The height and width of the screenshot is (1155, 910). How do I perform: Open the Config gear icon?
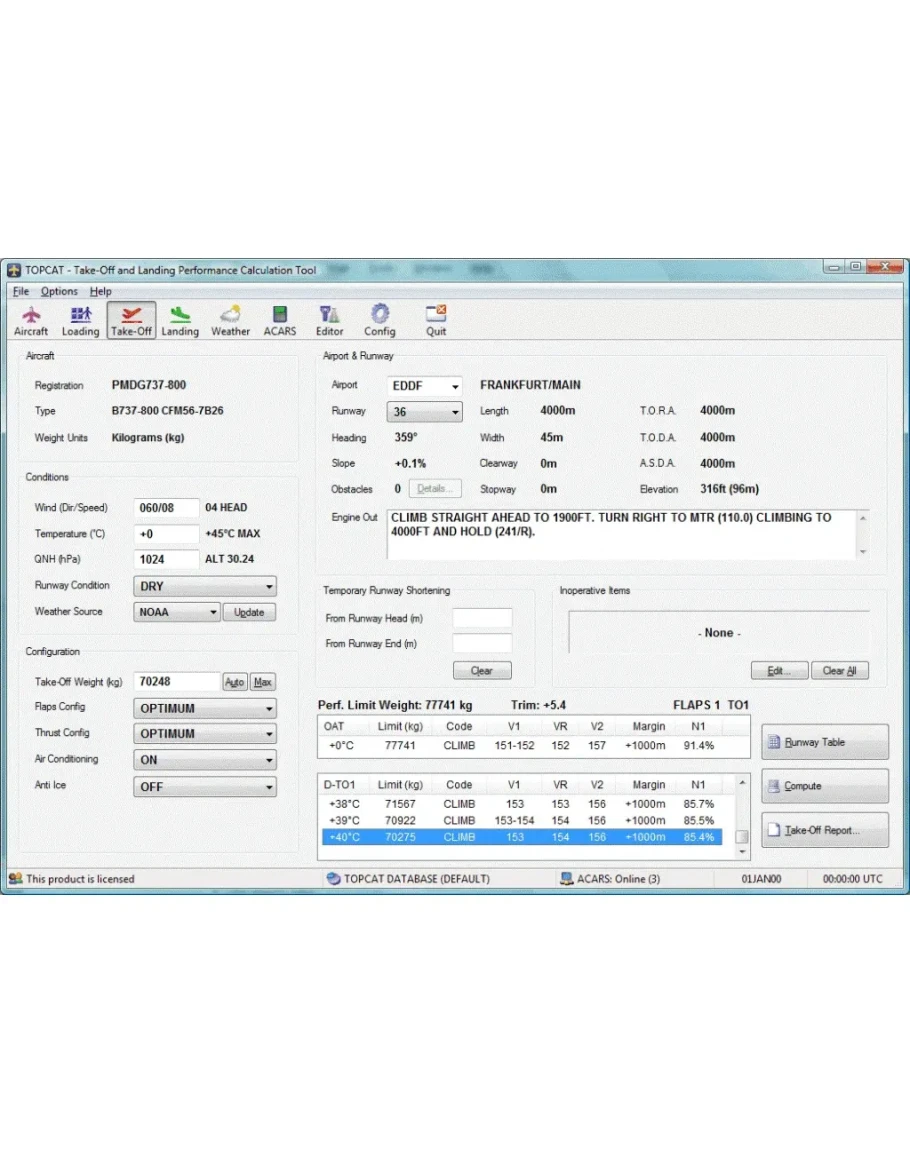click(379, 320)
